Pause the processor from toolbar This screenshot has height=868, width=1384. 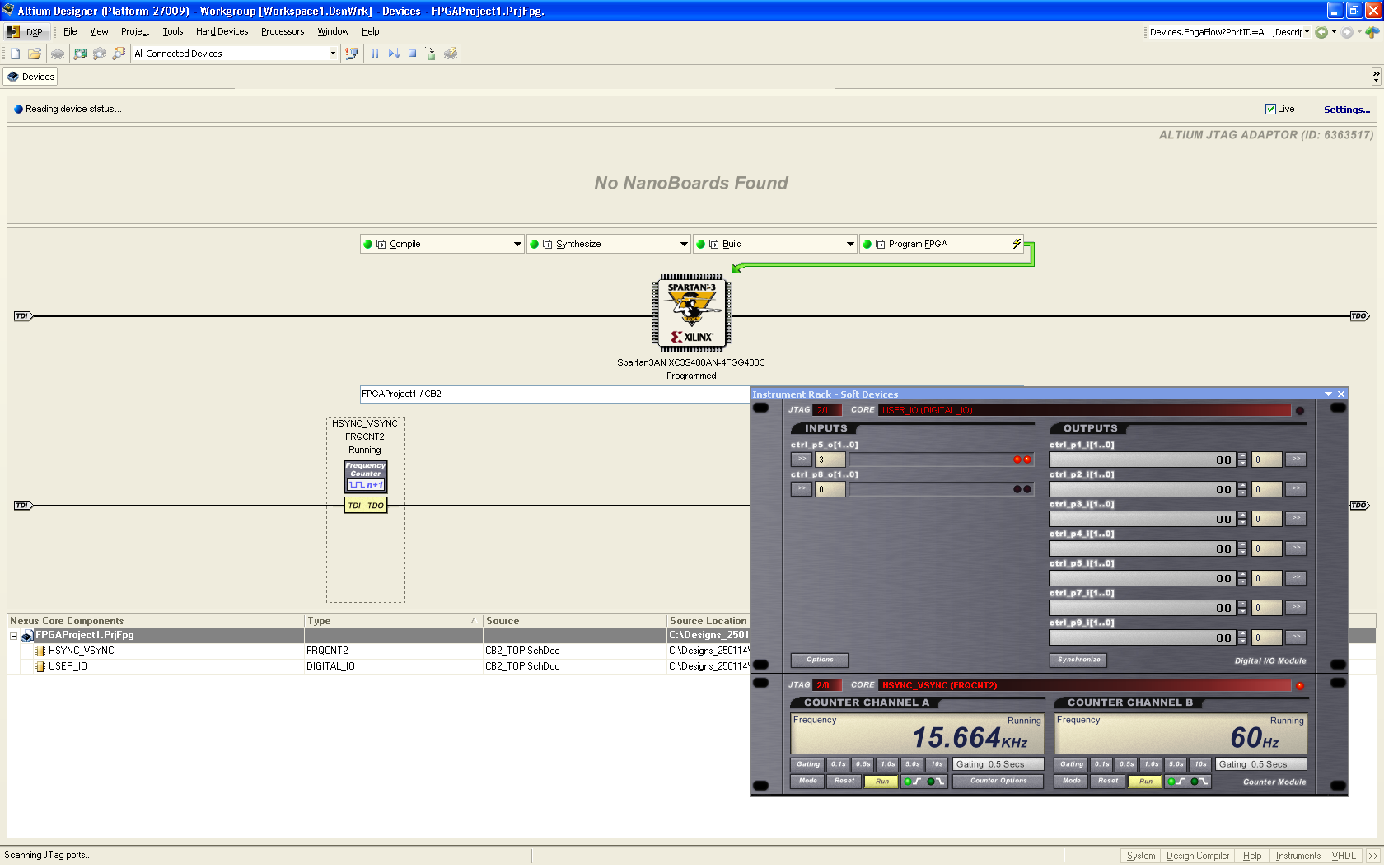tap(375, 54)
